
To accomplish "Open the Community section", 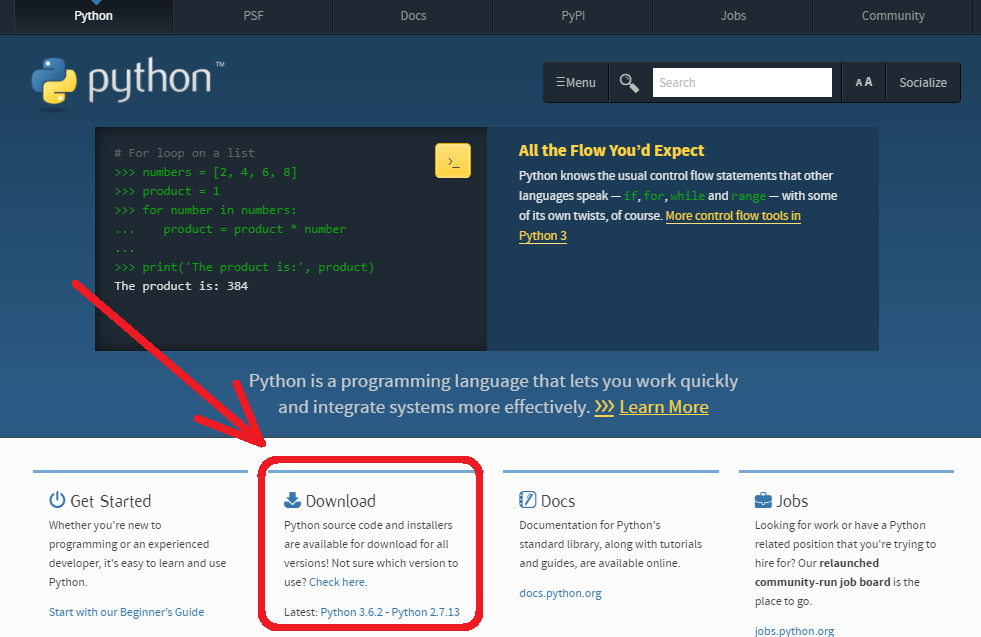I will point(892,15).
